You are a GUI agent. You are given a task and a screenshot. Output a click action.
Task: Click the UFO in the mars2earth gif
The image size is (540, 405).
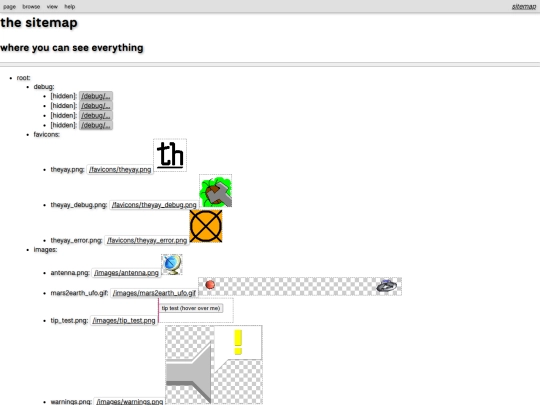point(386,286)
